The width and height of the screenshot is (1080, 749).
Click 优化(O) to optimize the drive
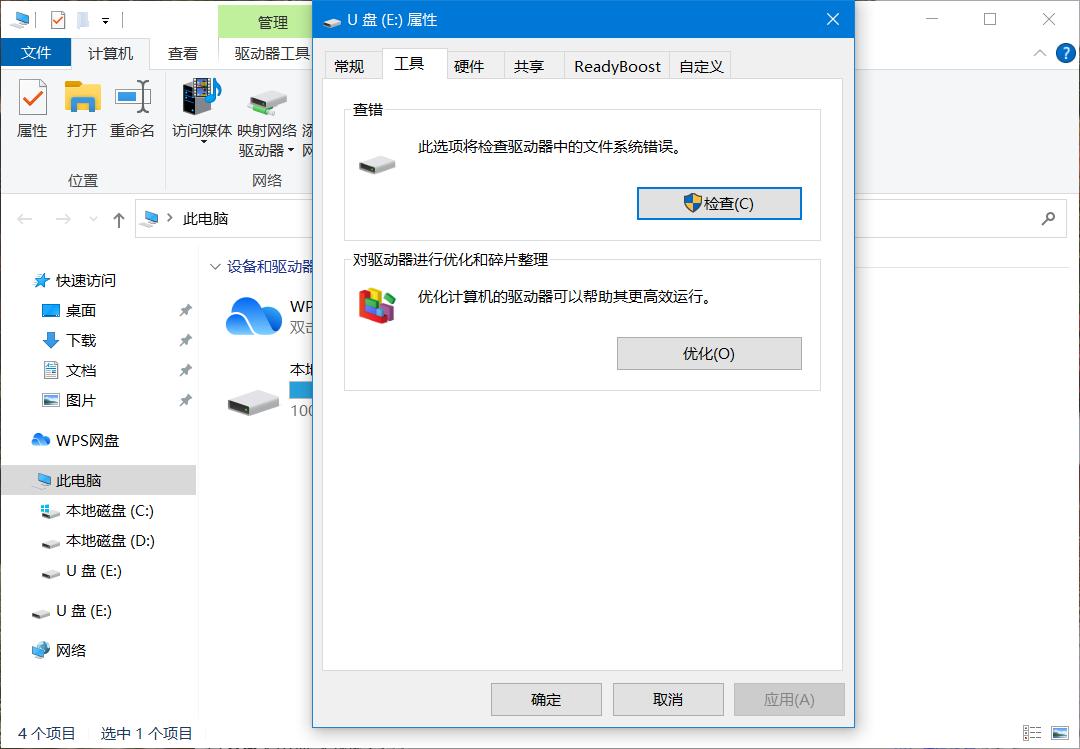(709, 353)
